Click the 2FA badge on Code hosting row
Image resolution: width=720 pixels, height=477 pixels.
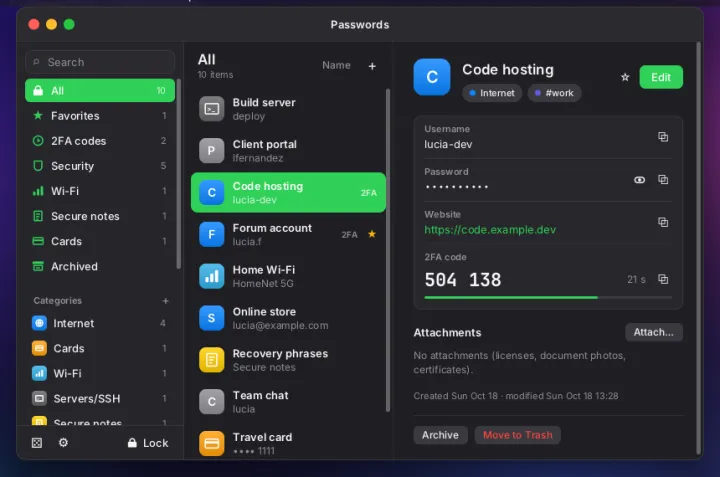369,193
